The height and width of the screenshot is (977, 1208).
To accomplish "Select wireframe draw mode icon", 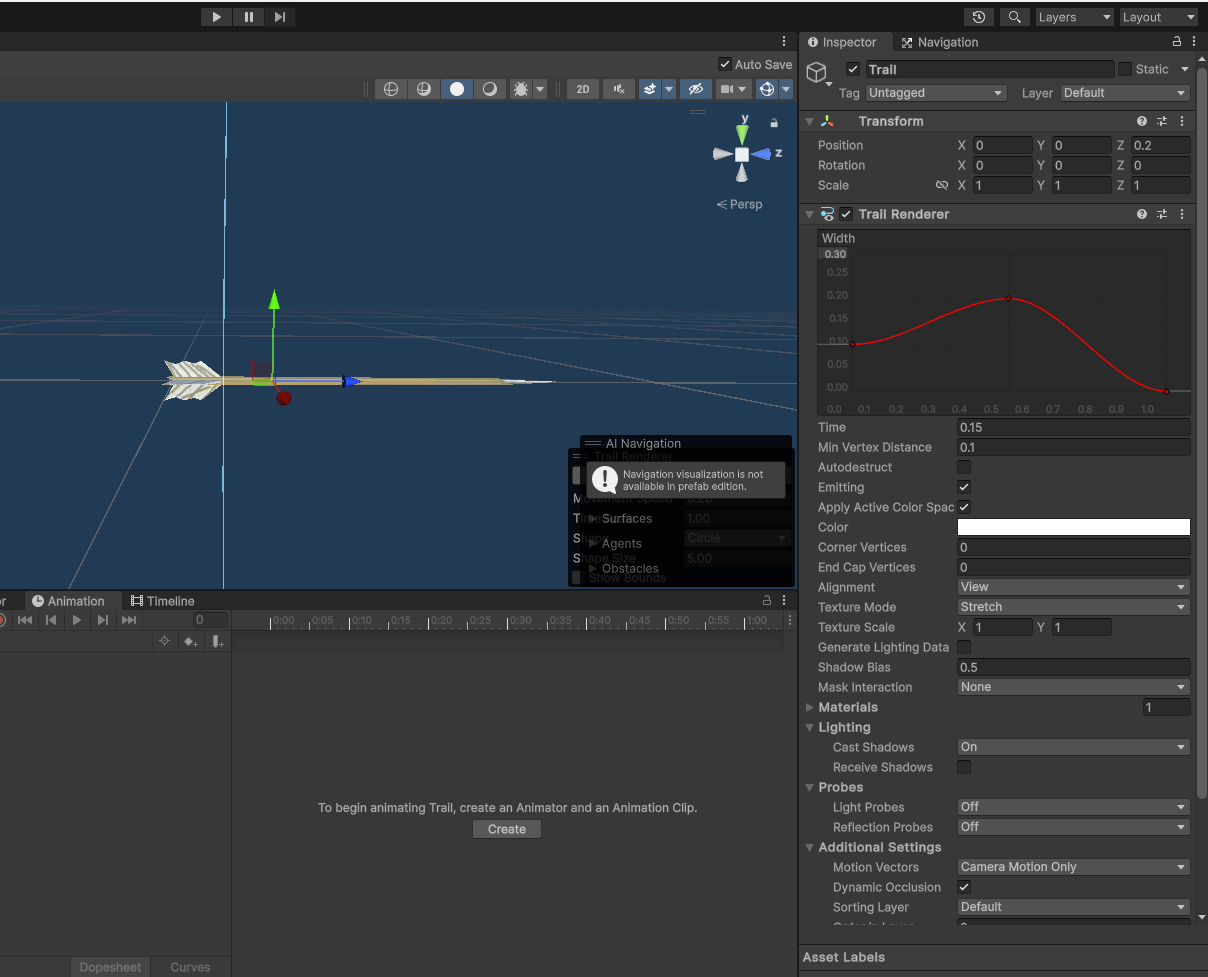I will (391, 89).
